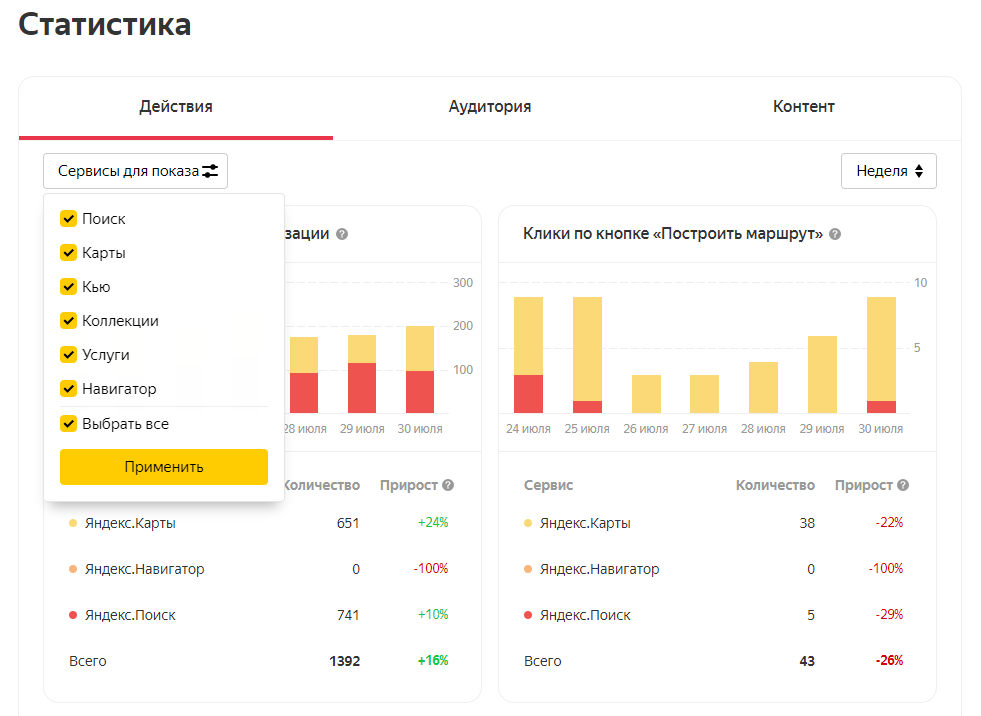Click the 25 июля bar in route chart

[x=587, y=355]
